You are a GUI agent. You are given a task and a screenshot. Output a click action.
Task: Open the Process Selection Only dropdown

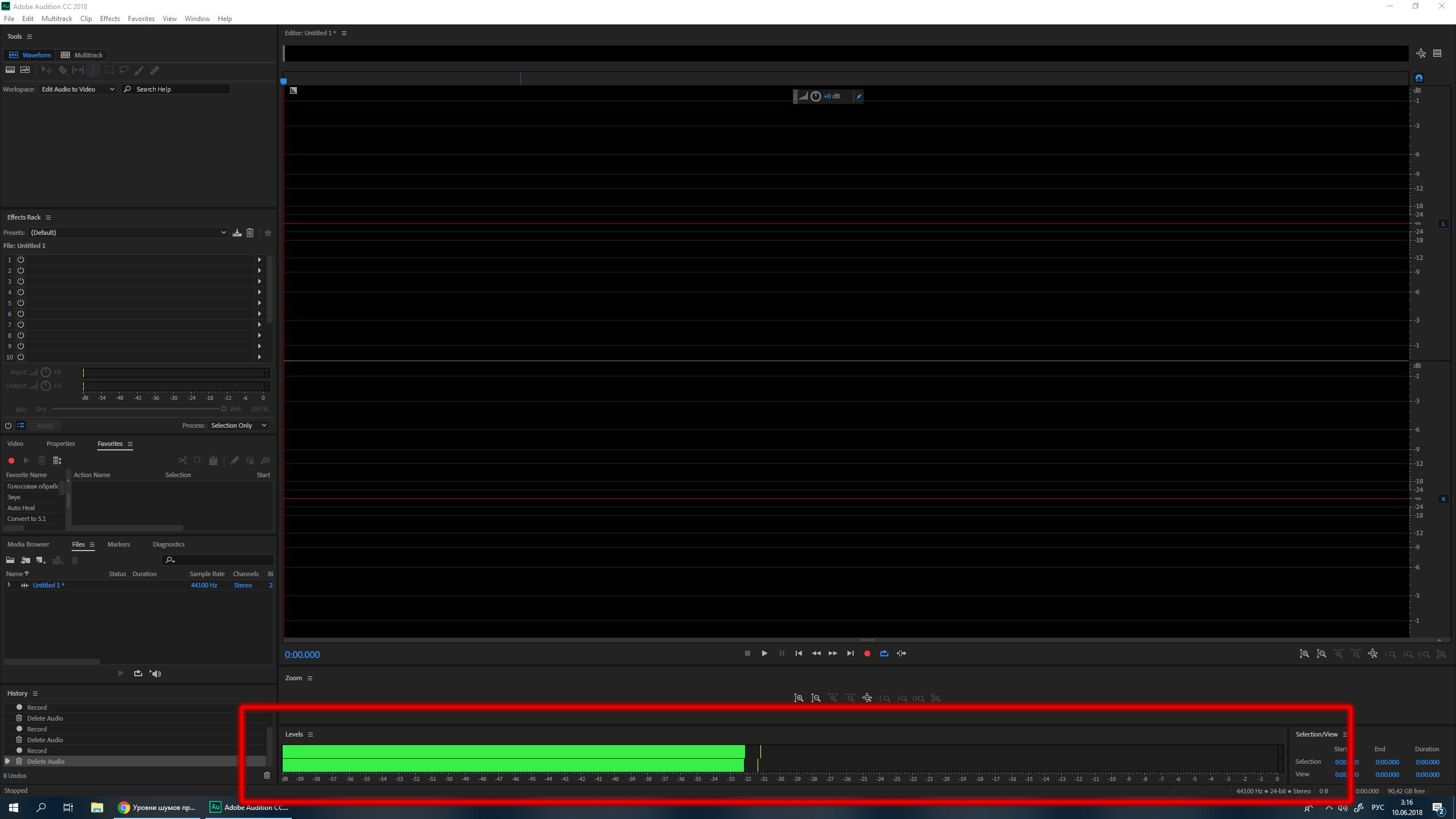click(x=238, y=425)
